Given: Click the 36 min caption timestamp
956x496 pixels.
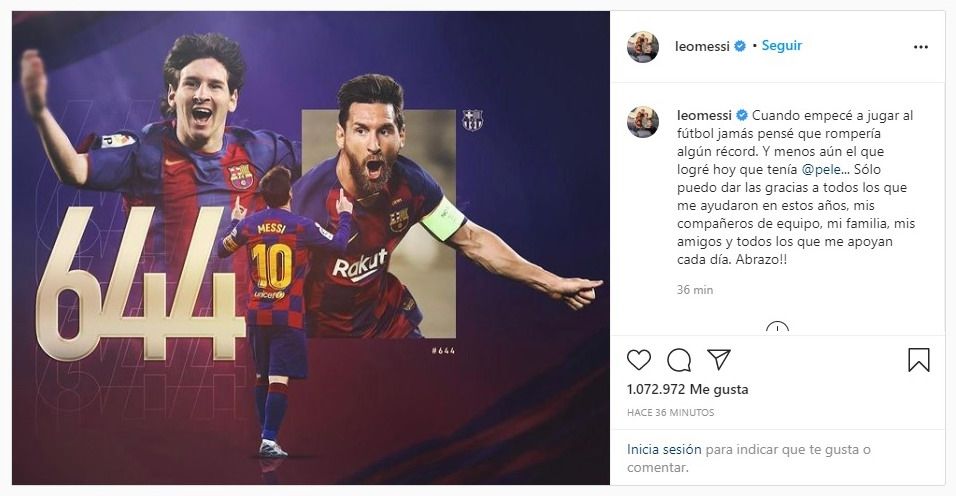Looking at the screenshot, I should click(695, 290).
